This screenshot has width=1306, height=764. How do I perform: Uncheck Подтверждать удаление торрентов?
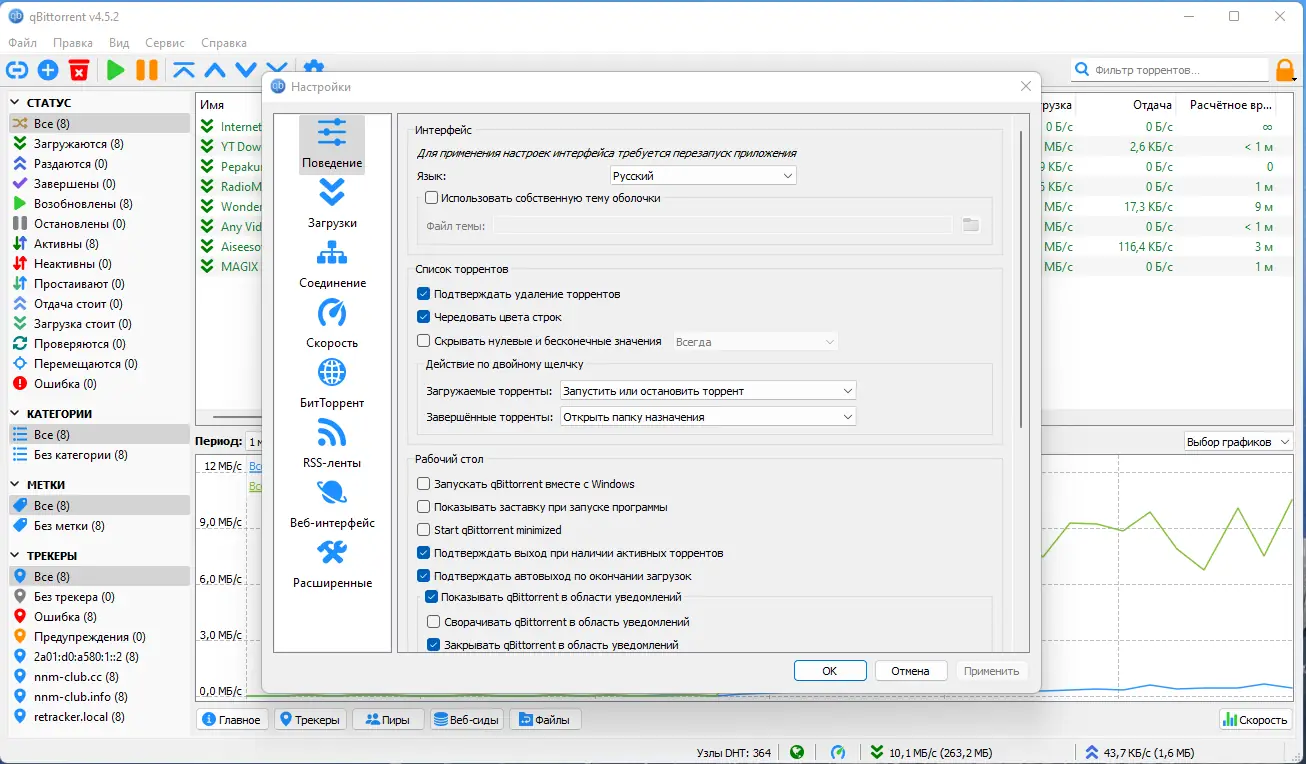point(424,294)
